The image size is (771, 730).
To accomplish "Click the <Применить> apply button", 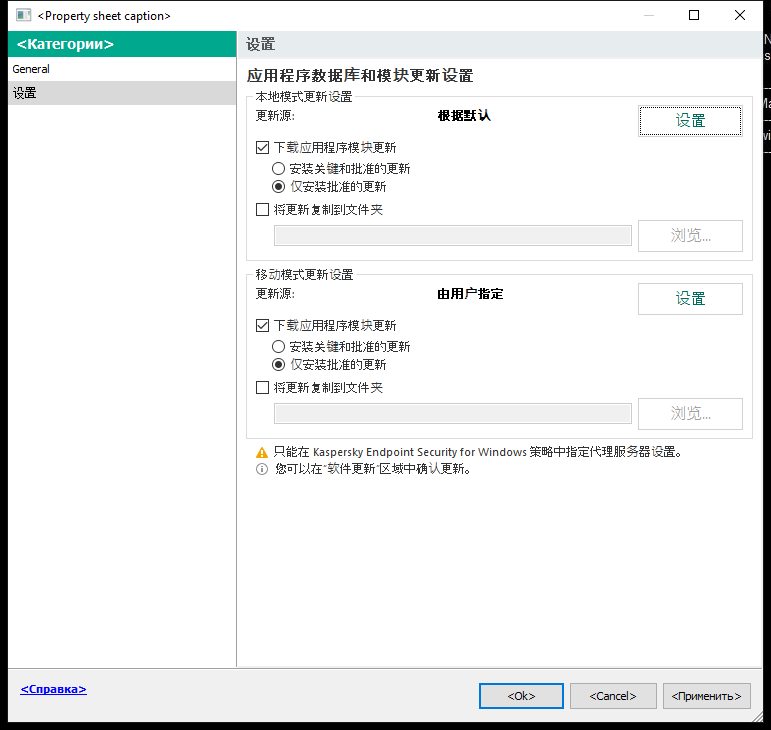I will coord(707,696).
